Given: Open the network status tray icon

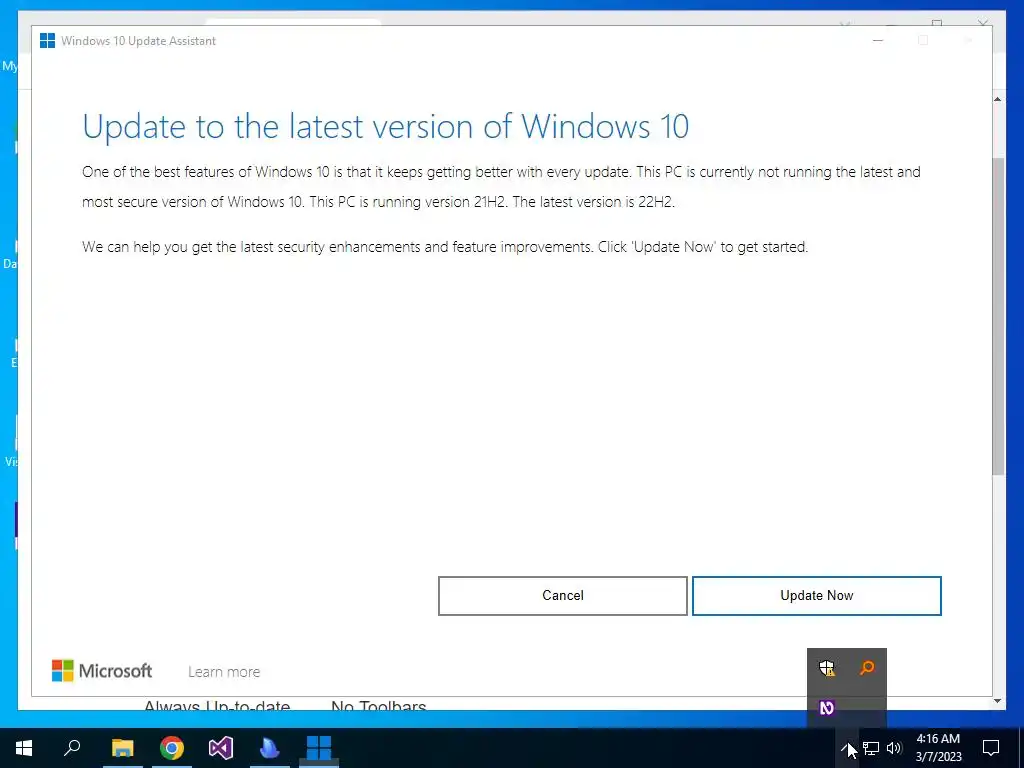Looking at the screenshot, I should (871, 748).
